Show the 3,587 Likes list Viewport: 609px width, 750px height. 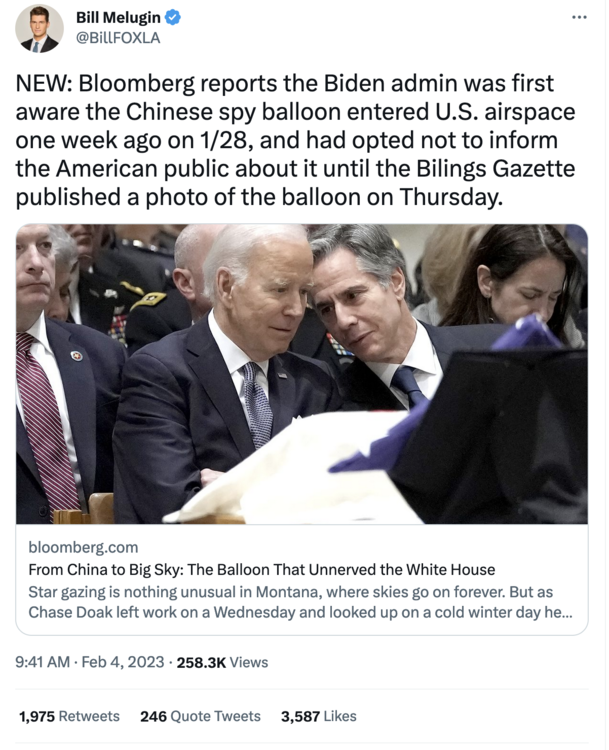pyautogui.click(x=319, y=717)
